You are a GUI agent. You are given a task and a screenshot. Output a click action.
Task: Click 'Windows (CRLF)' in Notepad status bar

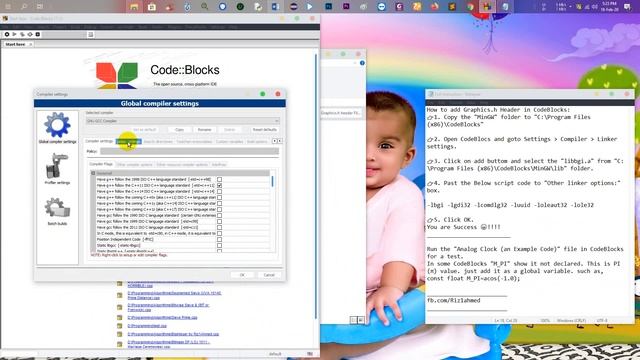[x=571, y=321]
